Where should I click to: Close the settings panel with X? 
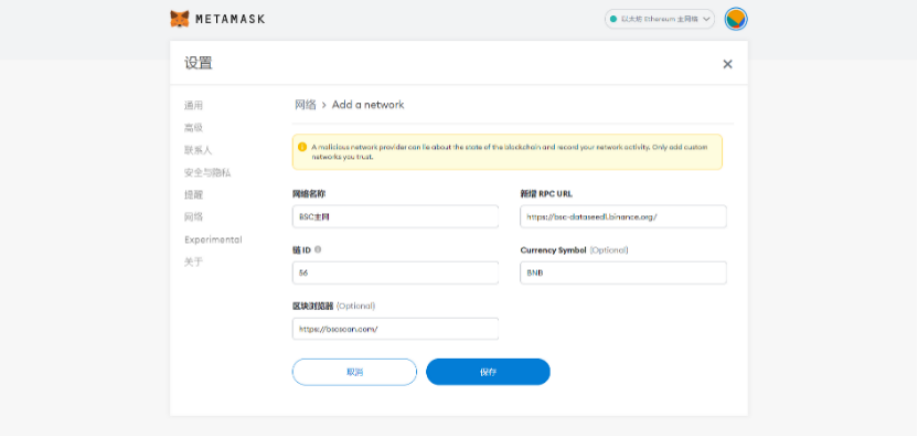click(x=728, y=64)
